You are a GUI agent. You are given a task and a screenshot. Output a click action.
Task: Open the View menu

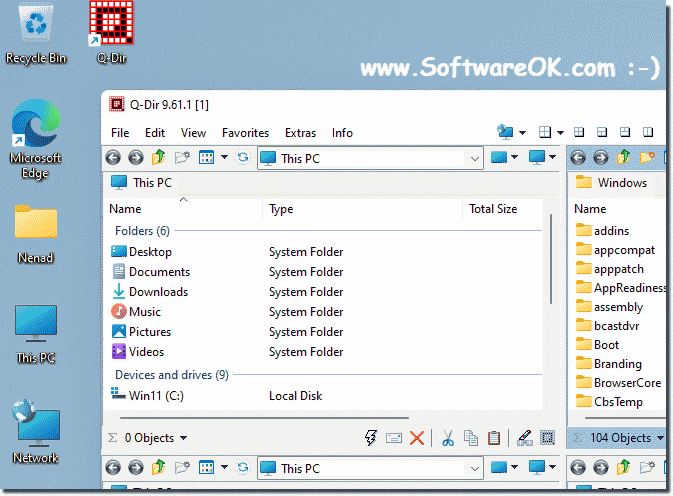point(193,133)
